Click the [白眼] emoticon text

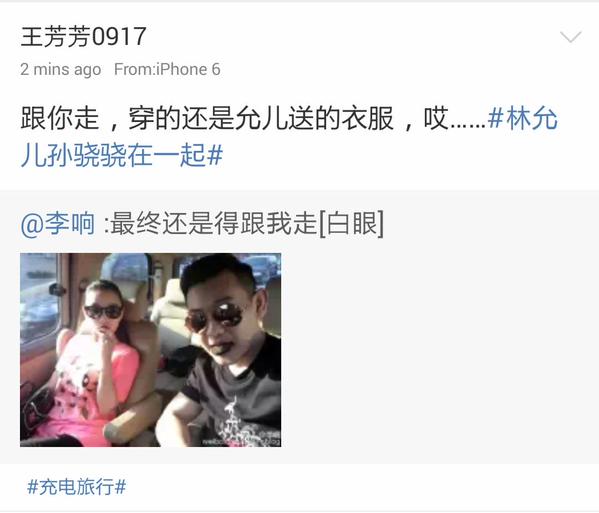pos(351,223)
